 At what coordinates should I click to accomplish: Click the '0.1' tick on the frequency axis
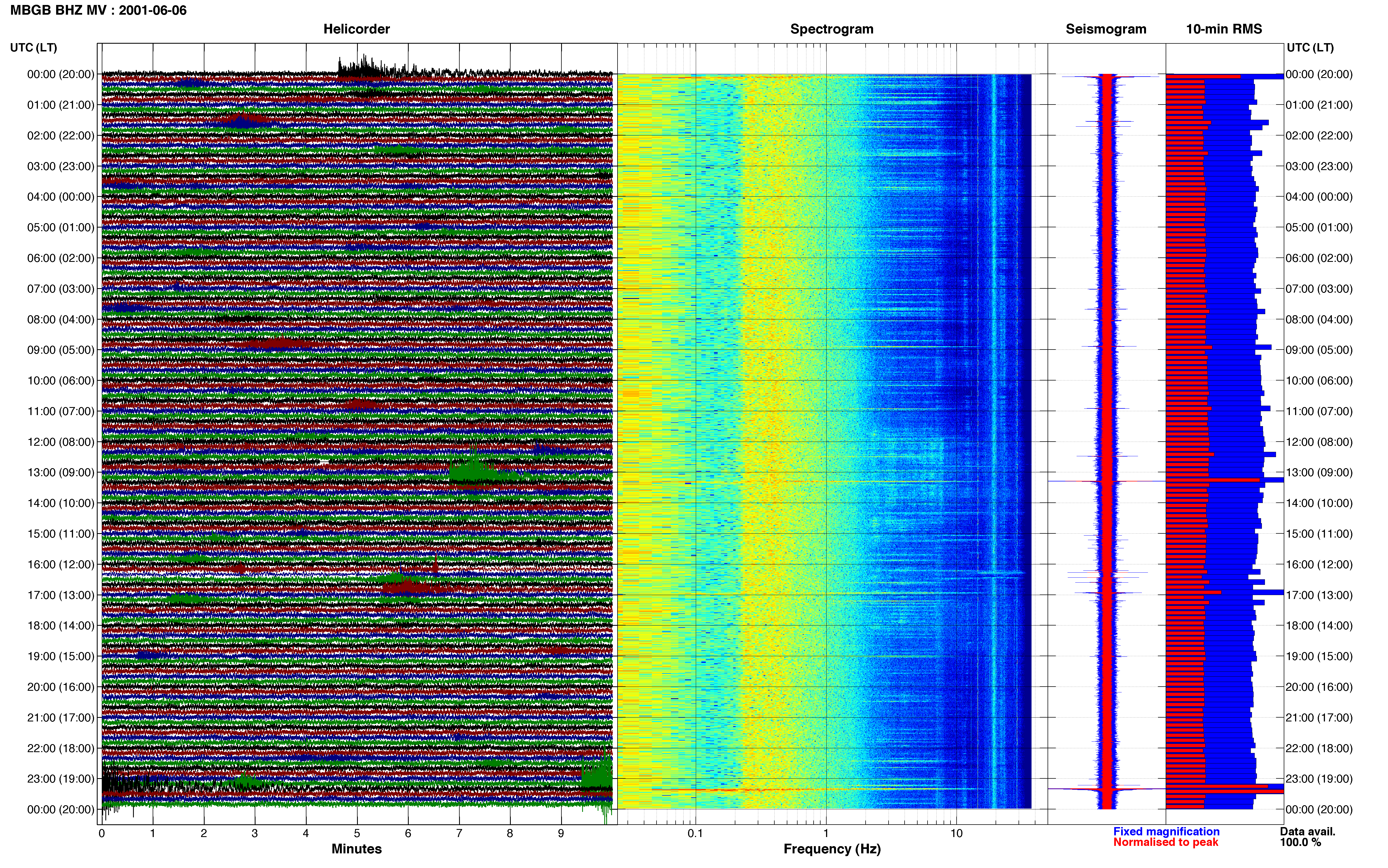point(695,833)
